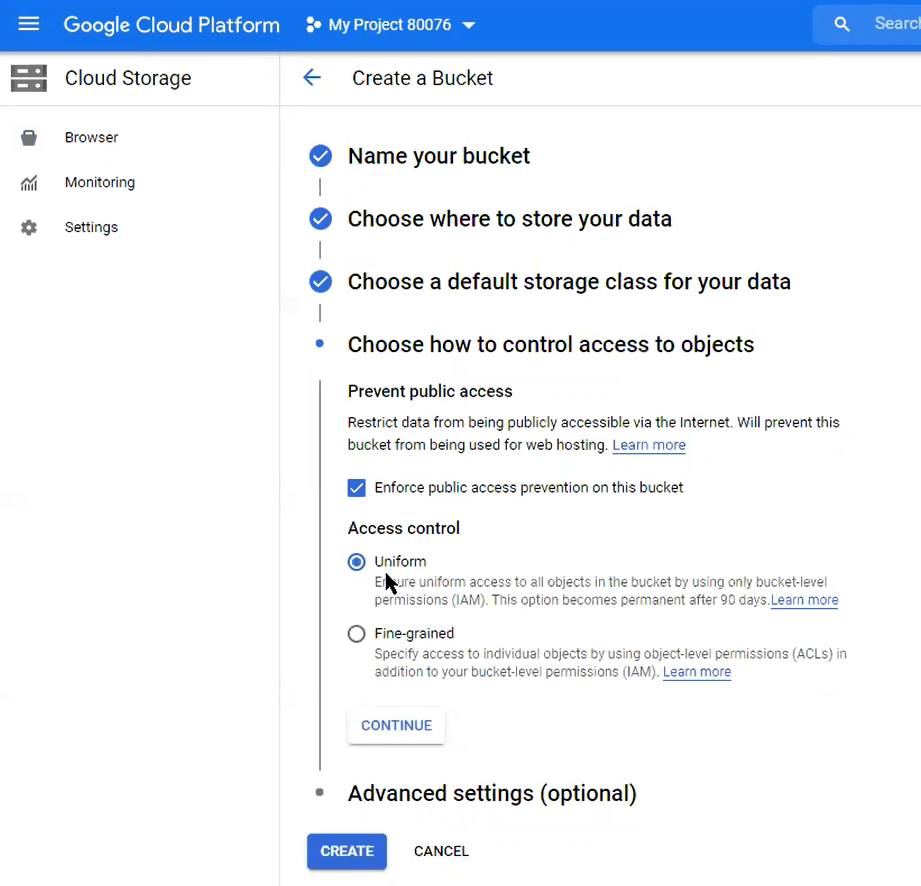Click the checkmark beside Choose where to store
This screenshot has width=921, height=886.
tap(320, 219)
